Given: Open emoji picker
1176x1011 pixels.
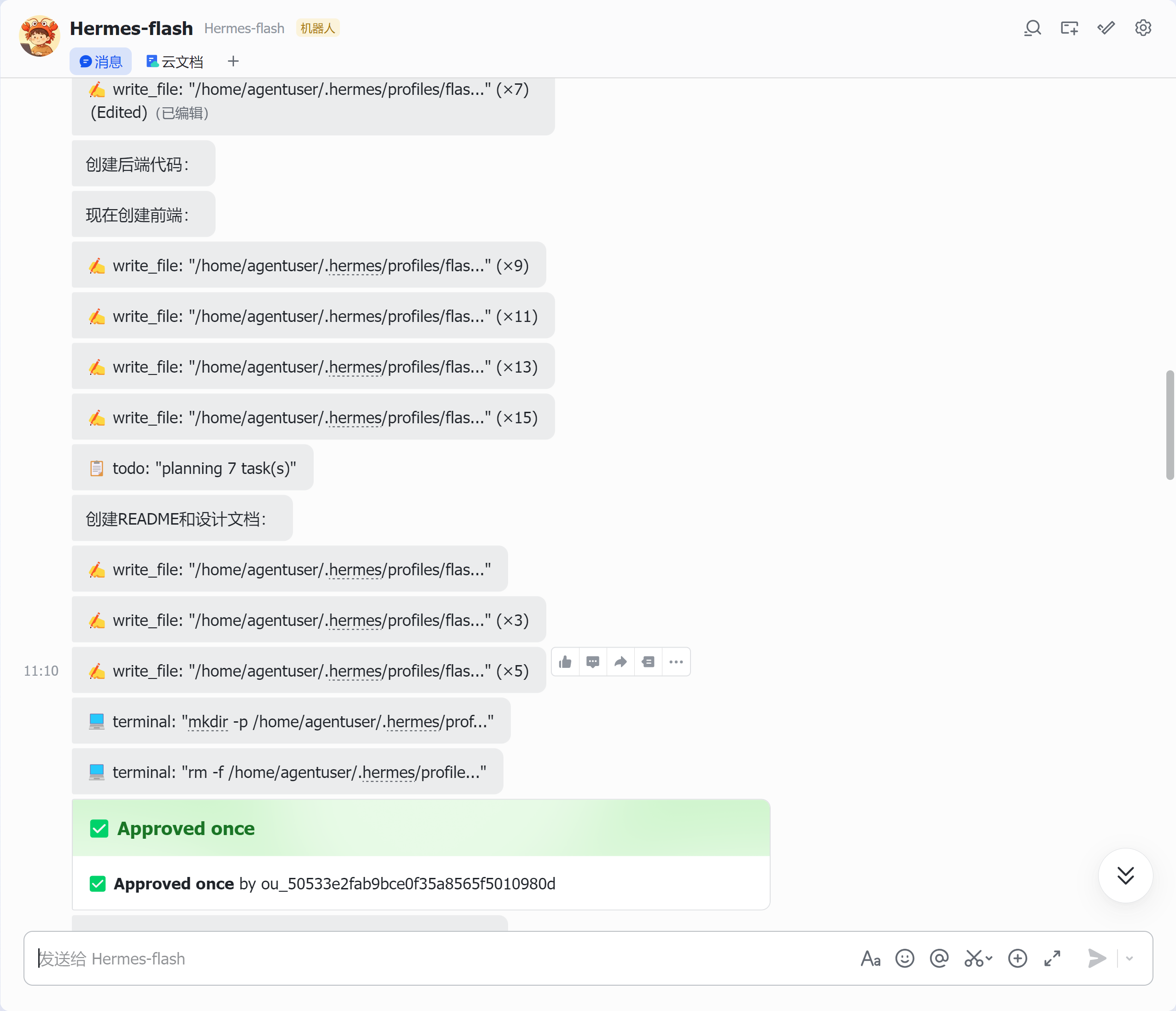Looking at the screenshot, I should (905, 958).
